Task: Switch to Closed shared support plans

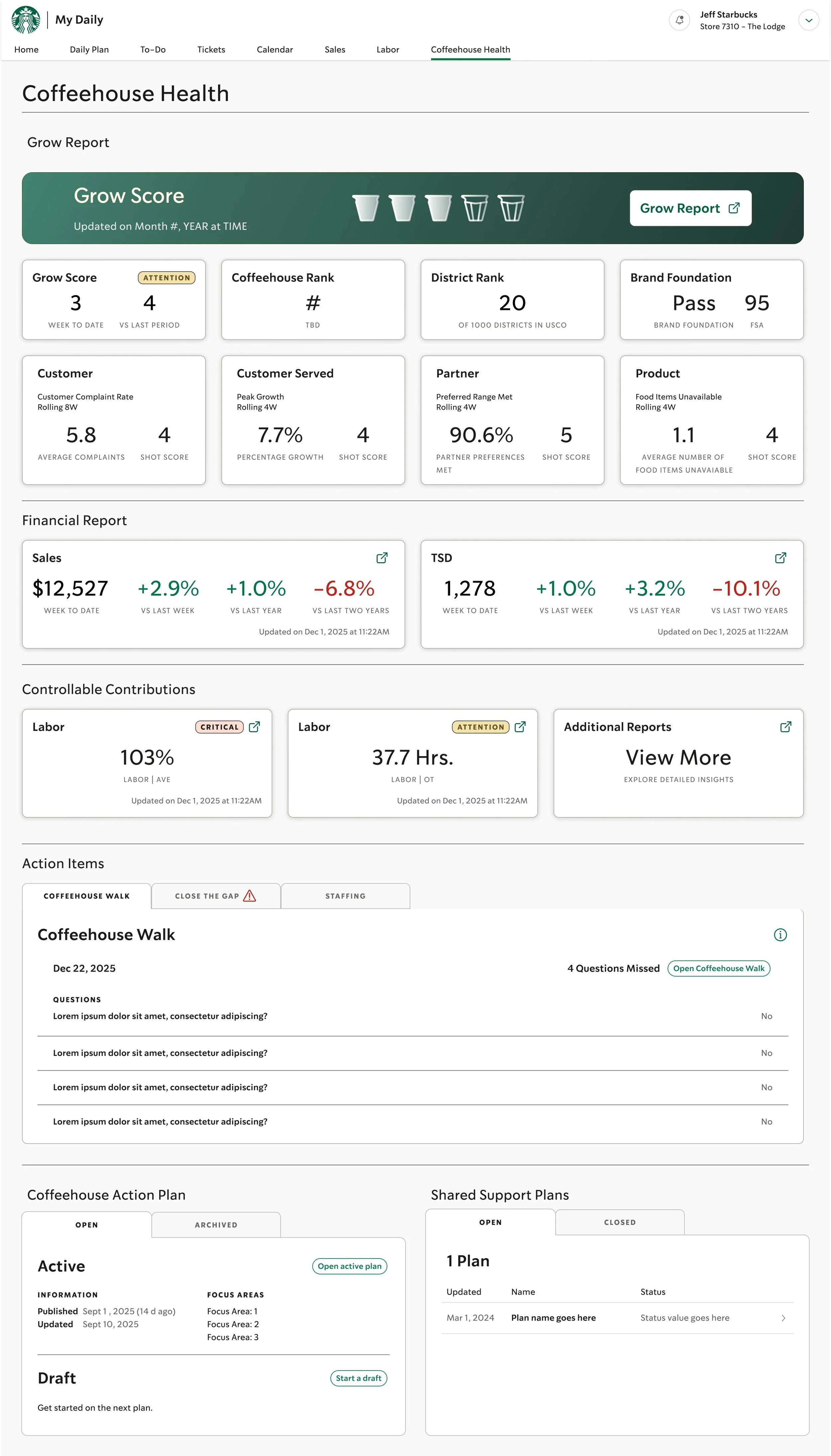Action: (x=619, y=1222)
